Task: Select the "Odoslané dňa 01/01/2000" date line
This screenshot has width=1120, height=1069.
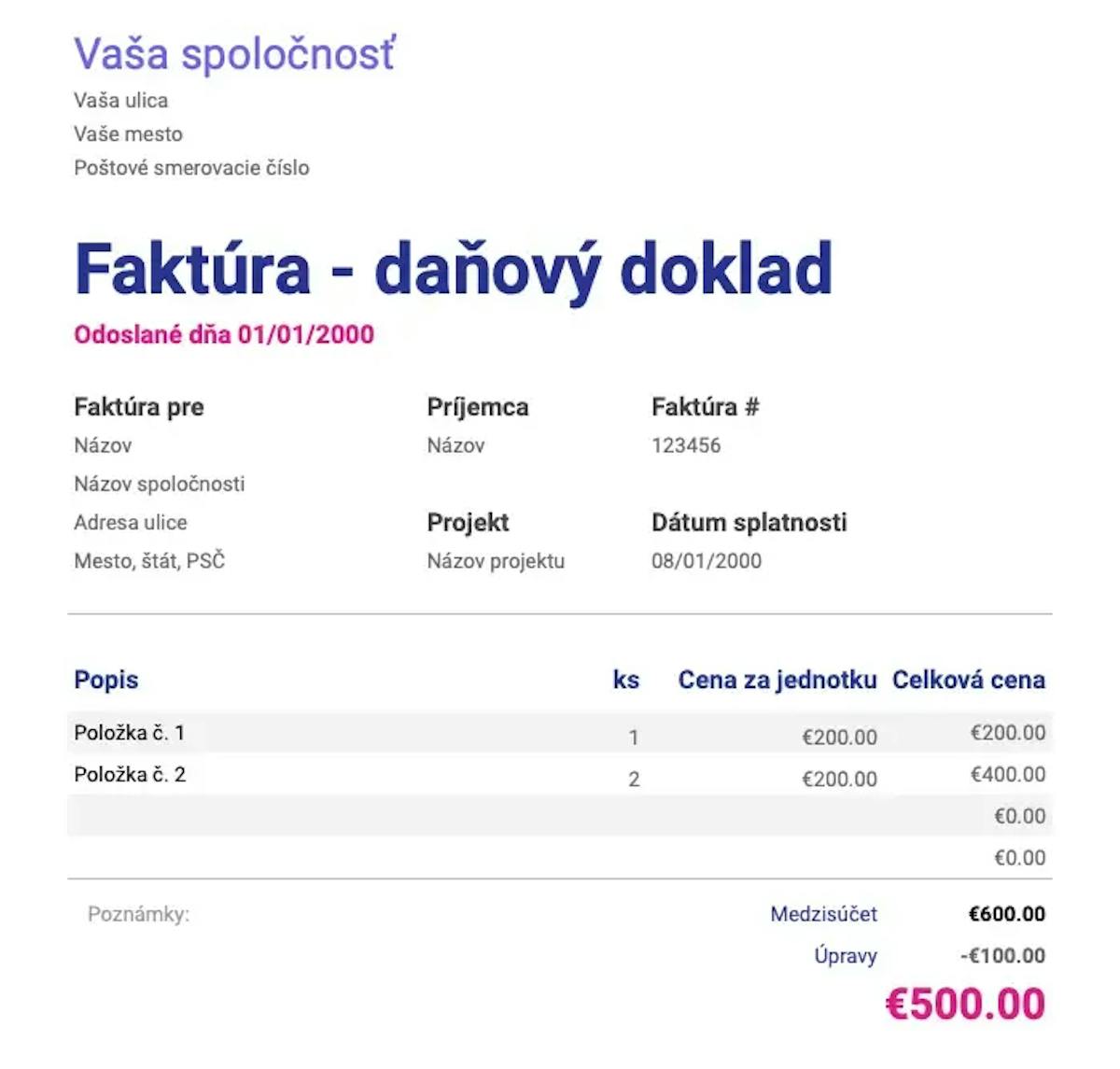Action: 224,334
